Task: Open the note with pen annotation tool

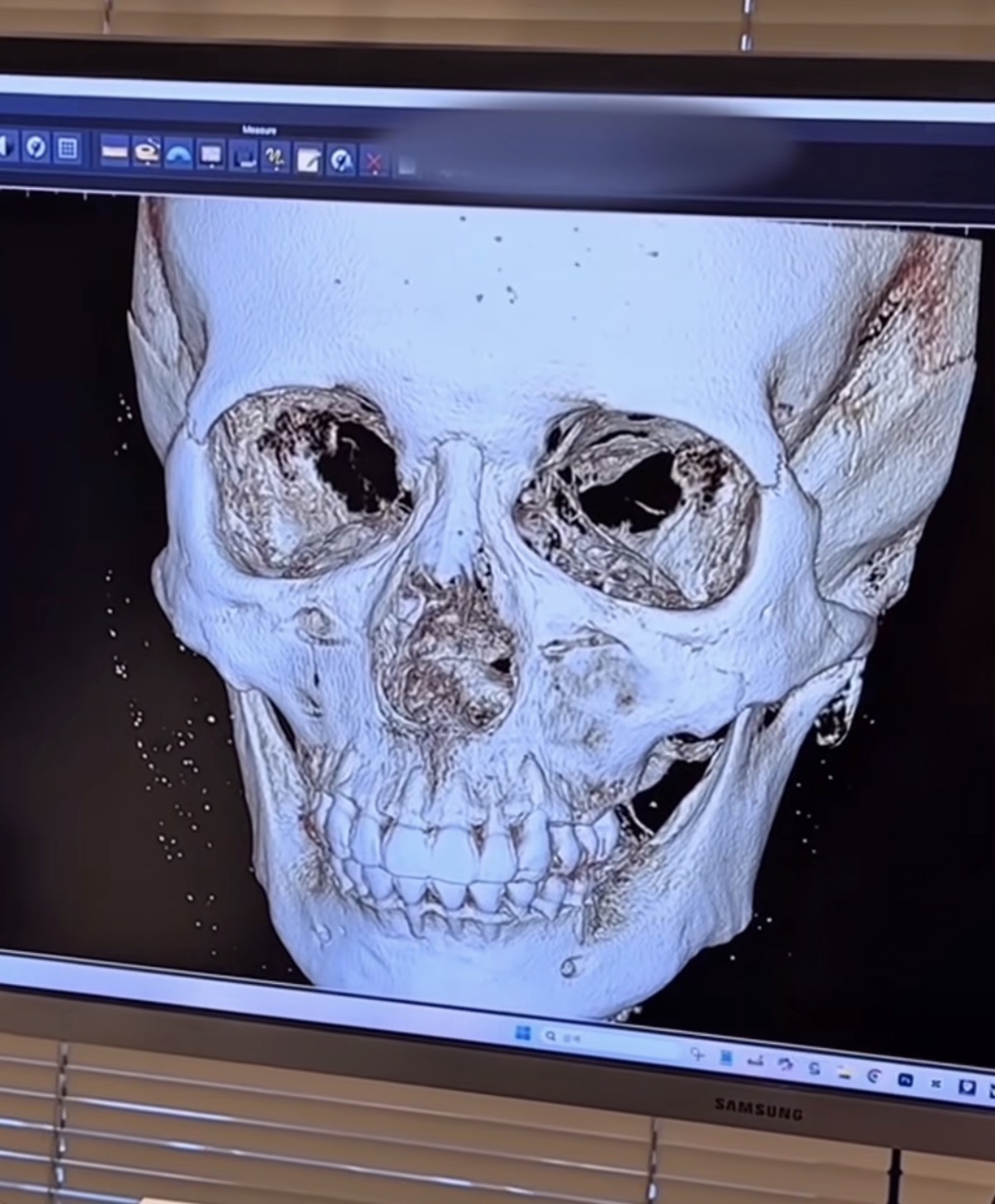Action: [308, 159]
